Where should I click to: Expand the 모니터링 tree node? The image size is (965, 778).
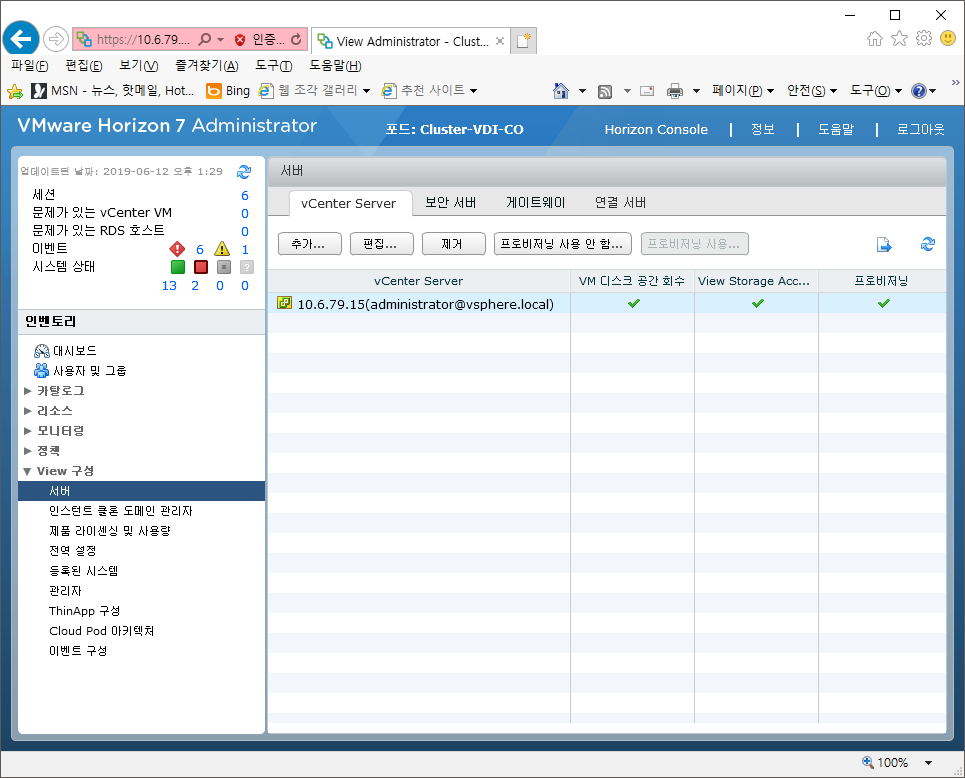tap(27, 431)
